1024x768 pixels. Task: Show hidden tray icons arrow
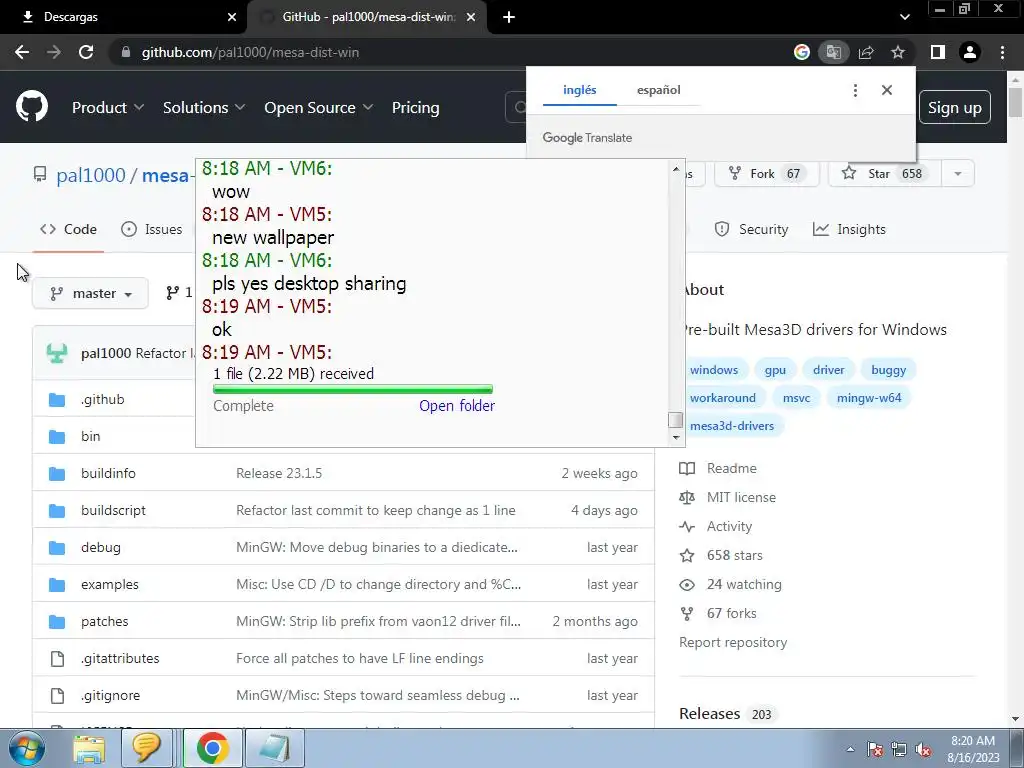click(x=850, y=750)
